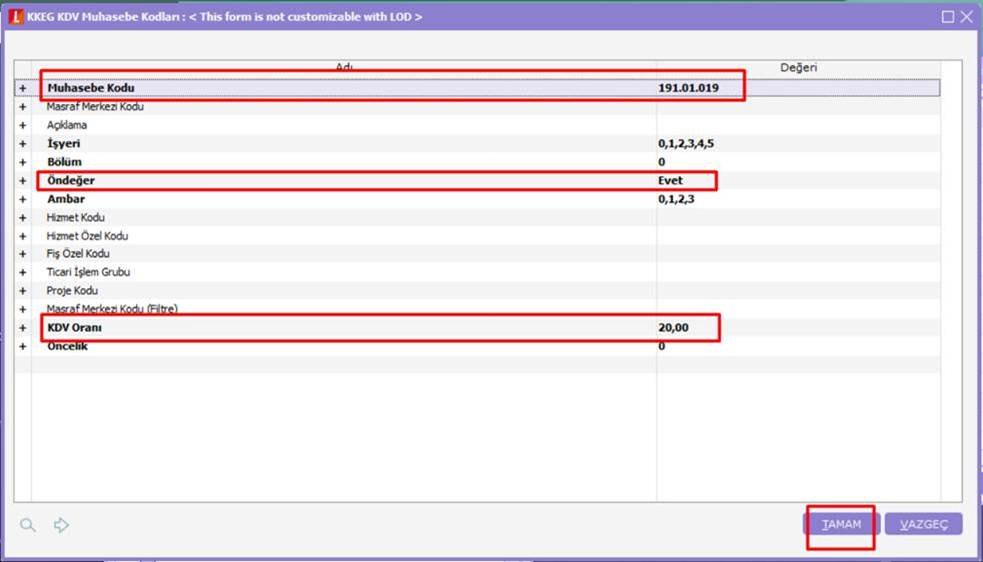Viewport: 983px width, 562px height.
Task: Click the green arrow icon at bottom left
Action: (x=61, y=524)
